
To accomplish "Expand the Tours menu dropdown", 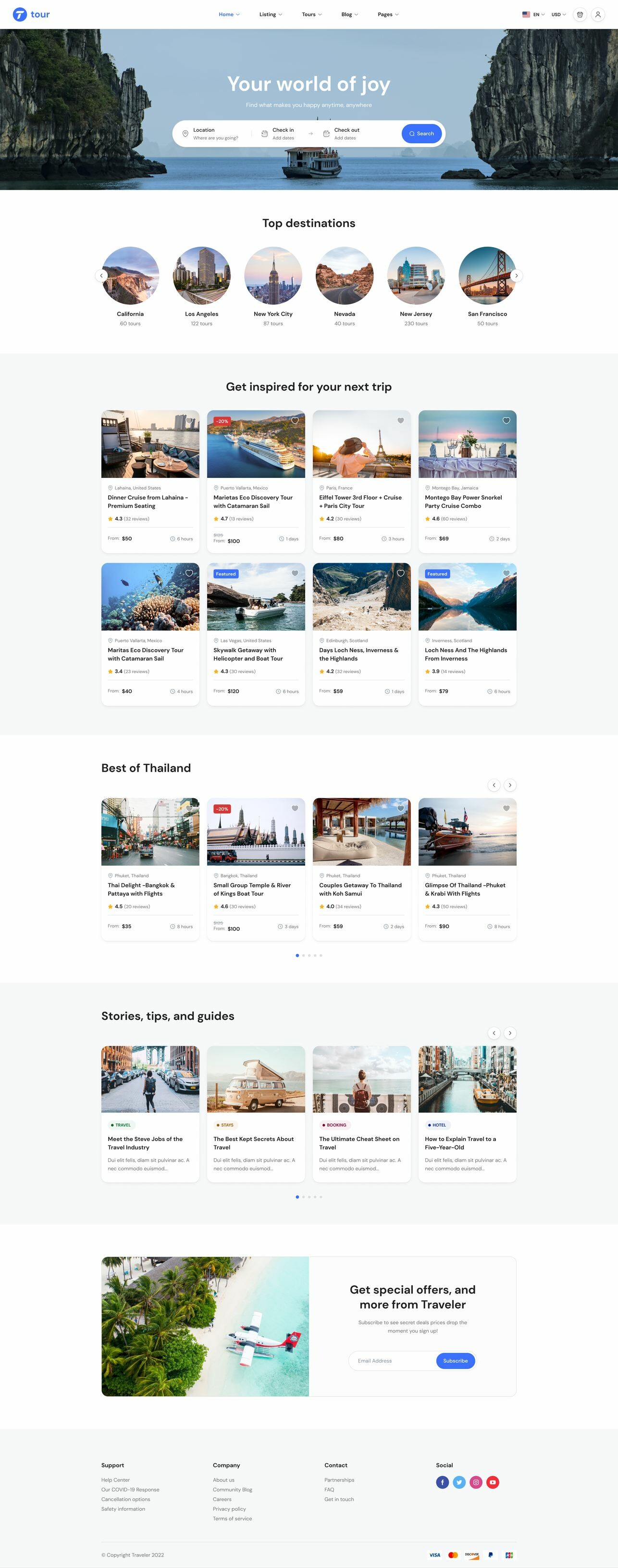I will pos(312,14).
